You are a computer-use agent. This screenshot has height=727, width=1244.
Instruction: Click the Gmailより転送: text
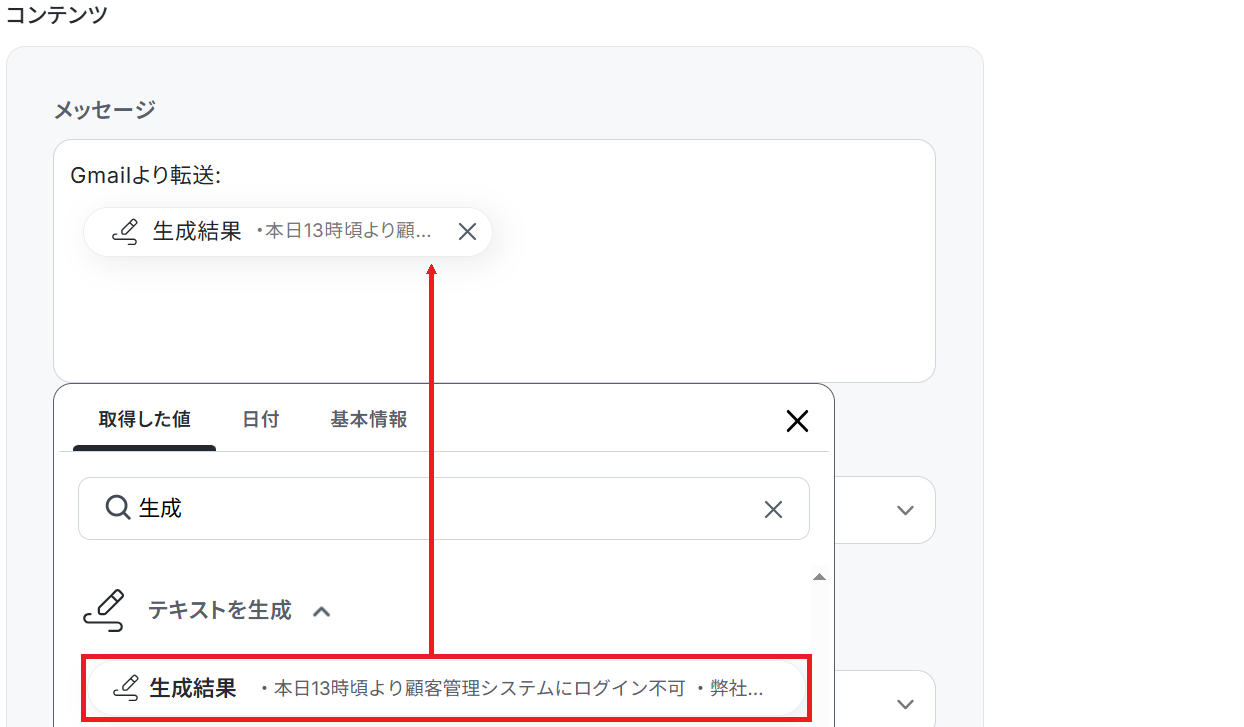tap(145, 176)
